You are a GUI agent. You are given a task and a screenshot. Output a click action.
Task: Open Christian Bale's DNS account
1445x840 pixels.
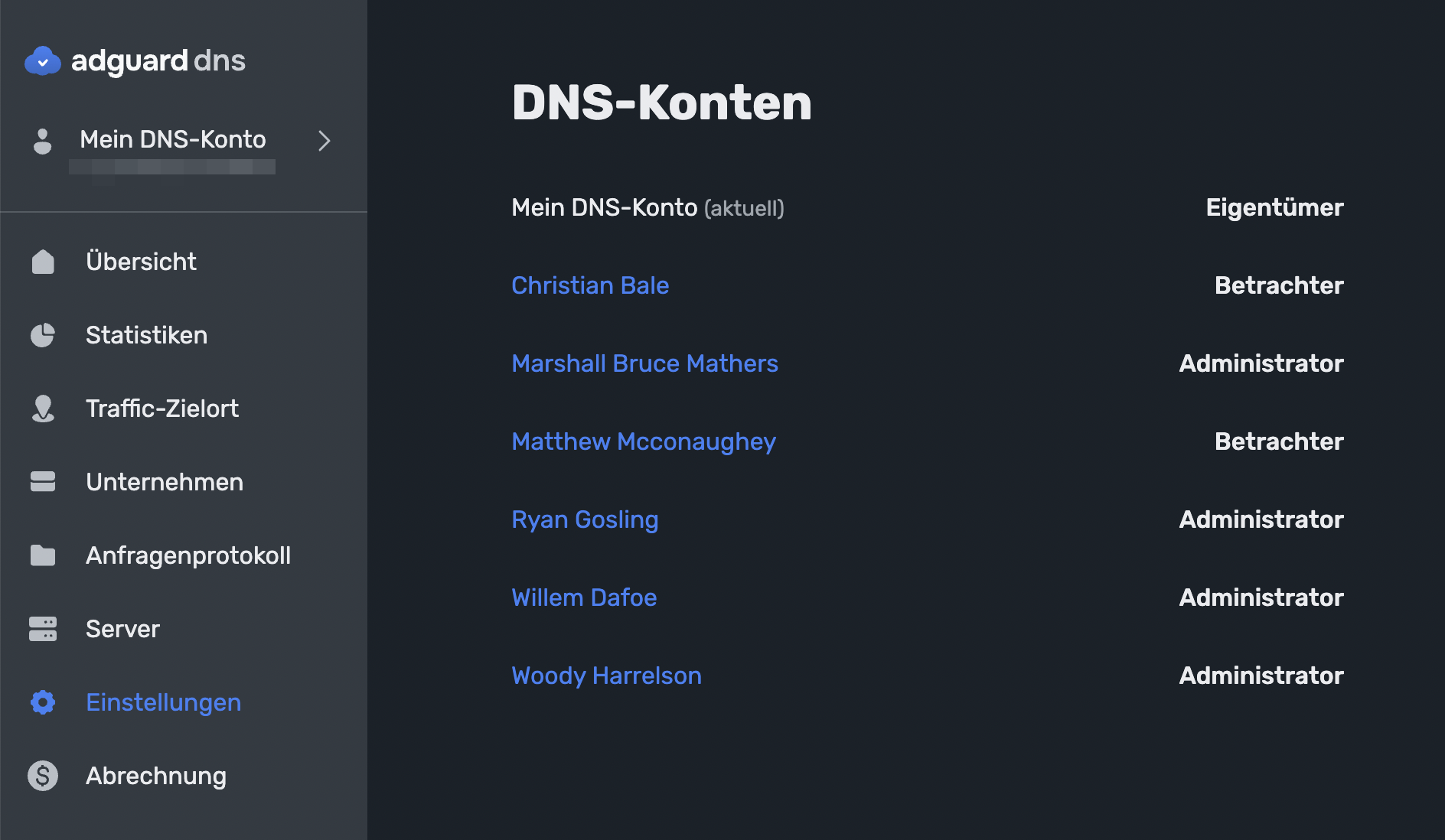[x=590, y=285]
